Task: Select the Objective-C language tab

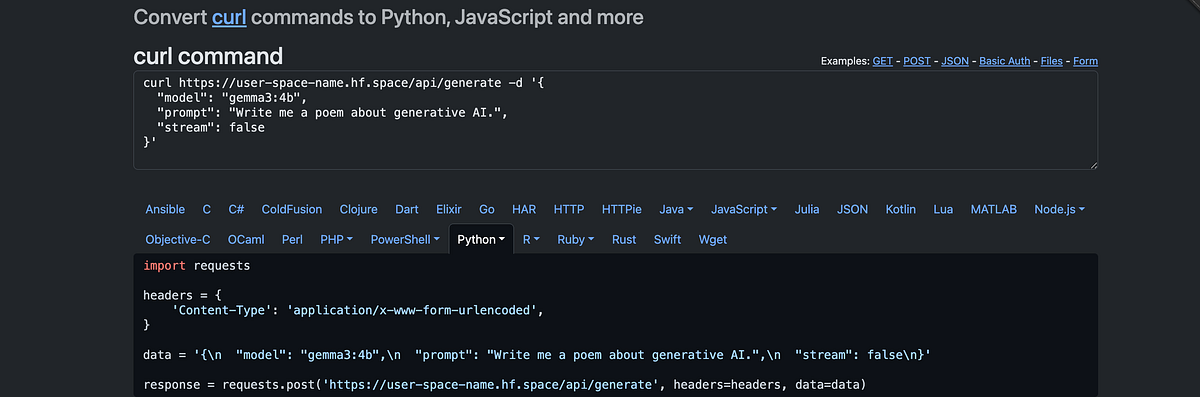Action: (178, 239)
